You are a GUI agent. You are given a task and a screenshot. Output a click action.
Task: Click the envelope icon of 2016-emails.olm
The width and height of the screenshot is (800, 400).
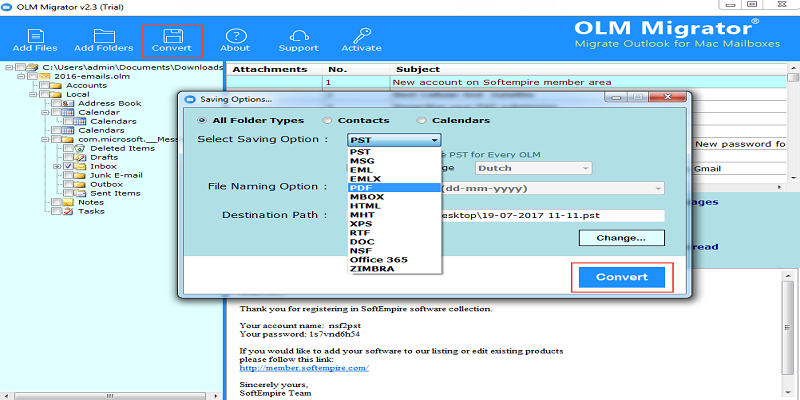(44, 77)
